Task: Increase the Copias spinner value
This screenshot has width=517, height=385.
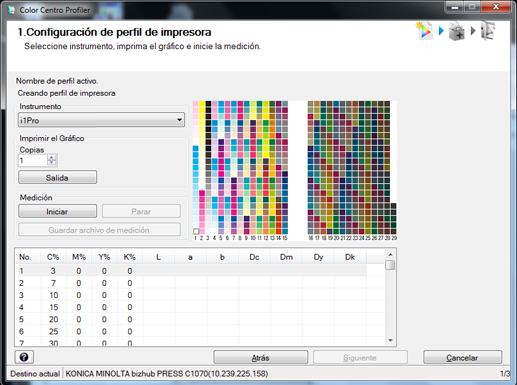Action: tap(52, 157)
